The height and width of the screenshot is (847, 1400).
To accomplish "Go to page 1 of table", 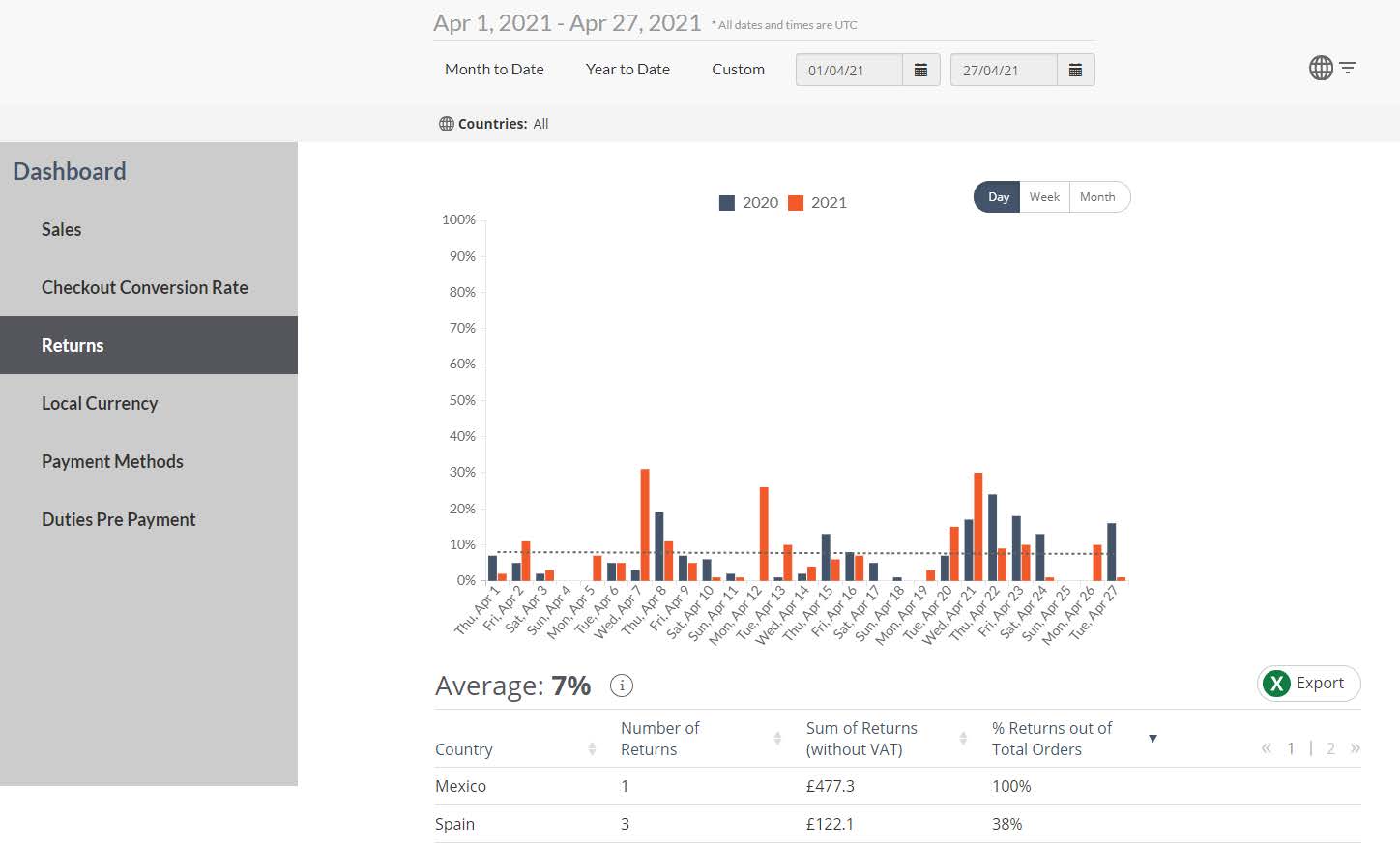I will click(1291, 748).
